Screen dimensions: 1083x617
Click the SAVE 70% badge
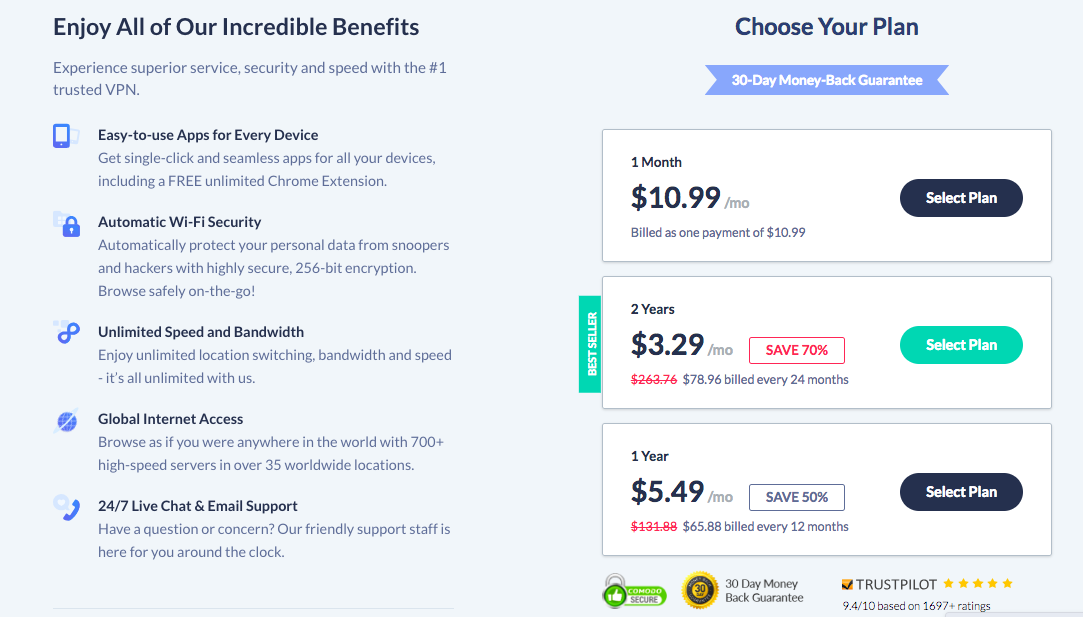pos(796,350)
